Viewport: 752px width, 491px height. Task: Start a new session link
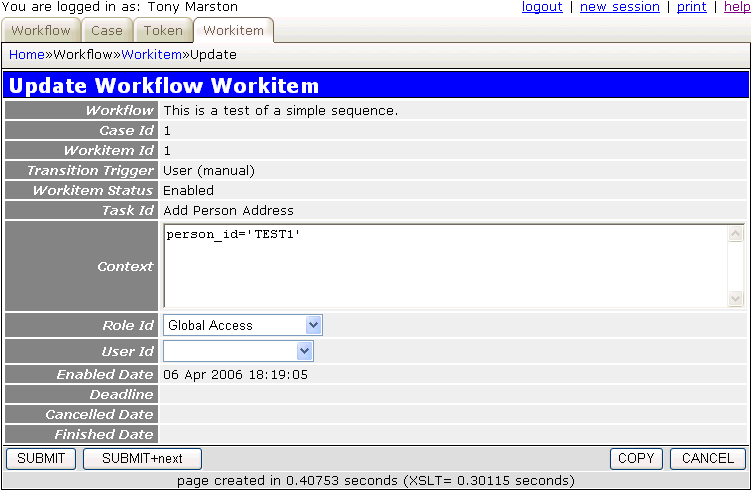click(x=620, y=7)
